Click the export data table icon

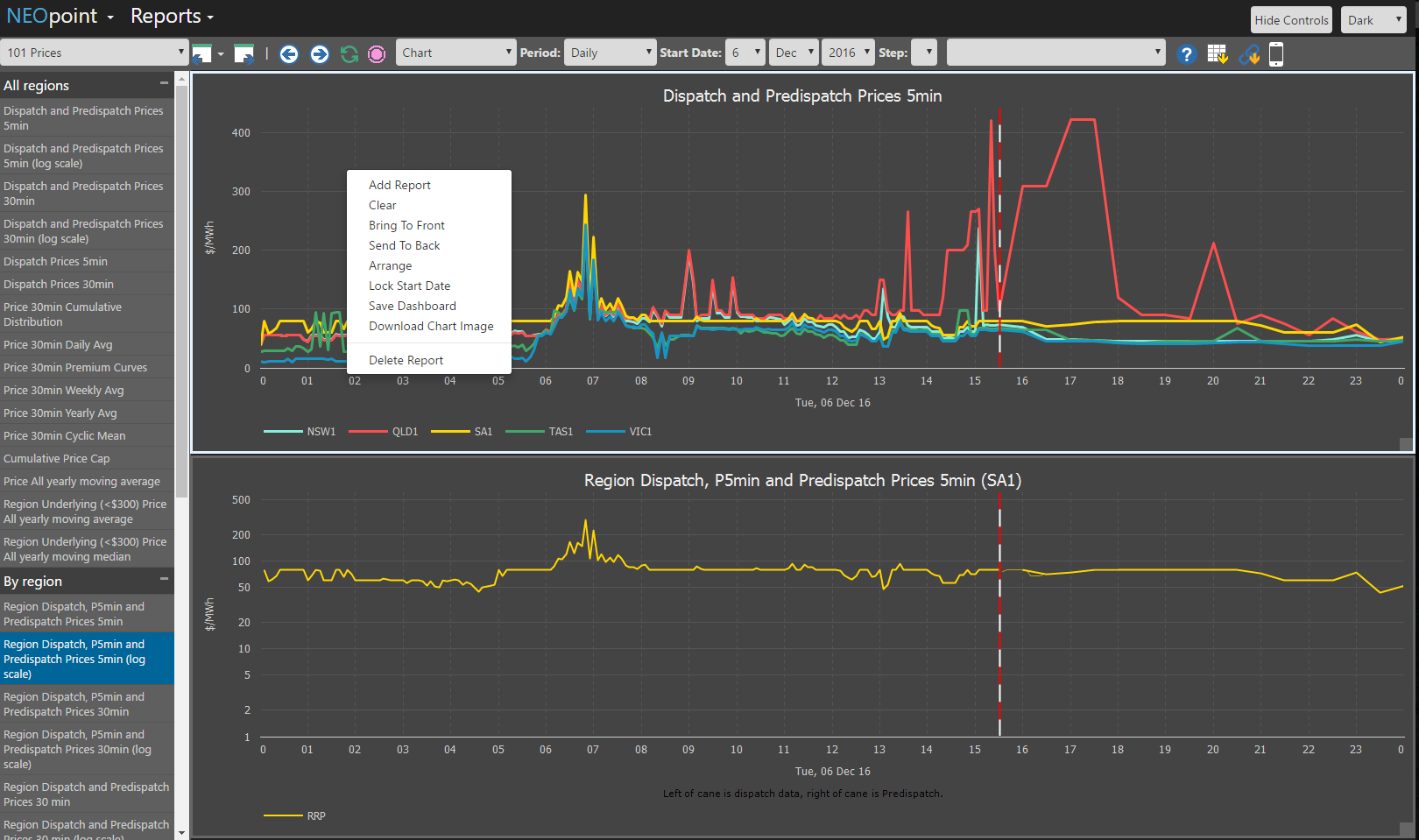pyautogui.click(x=1217, y=54)
